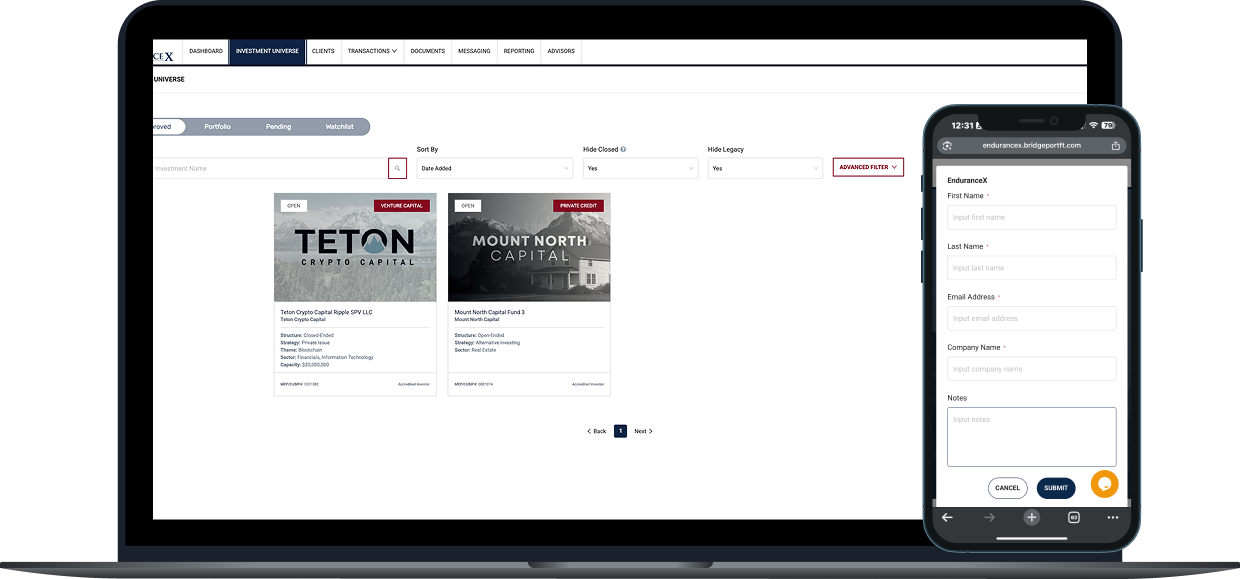This screenshot has width=1240, height=579.
Task: Tap the phone browser share icon
Action: (x=1115, y=146)
